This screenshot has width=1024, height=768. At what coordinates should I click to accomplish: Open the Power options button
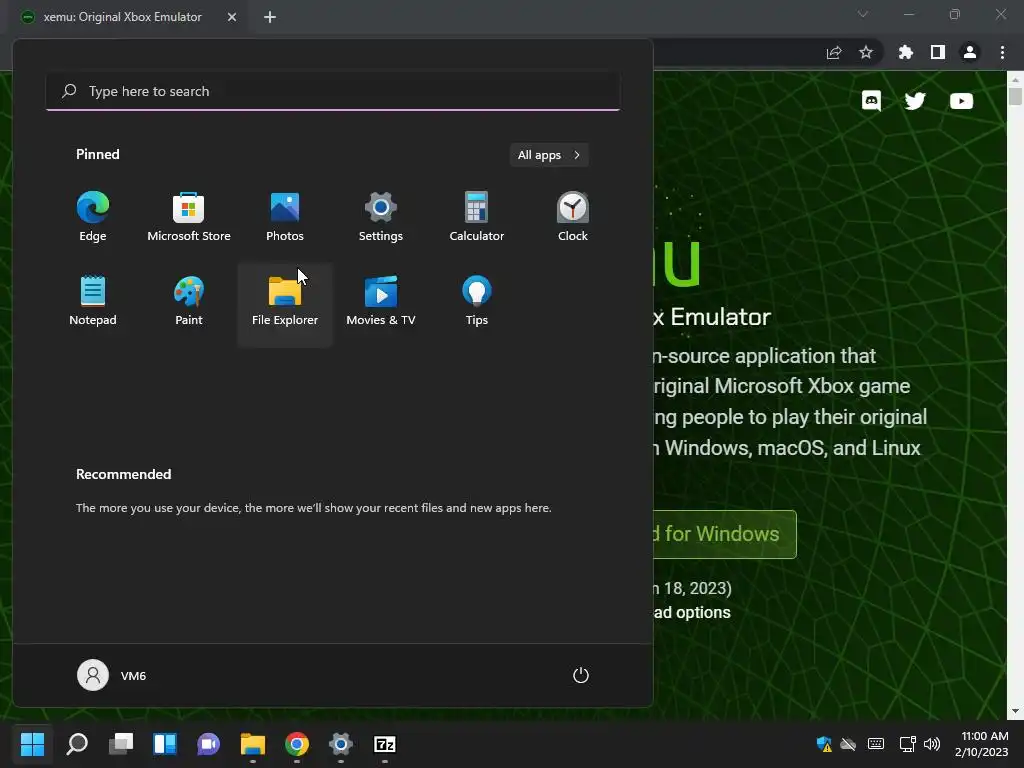[x=581, y=675]
